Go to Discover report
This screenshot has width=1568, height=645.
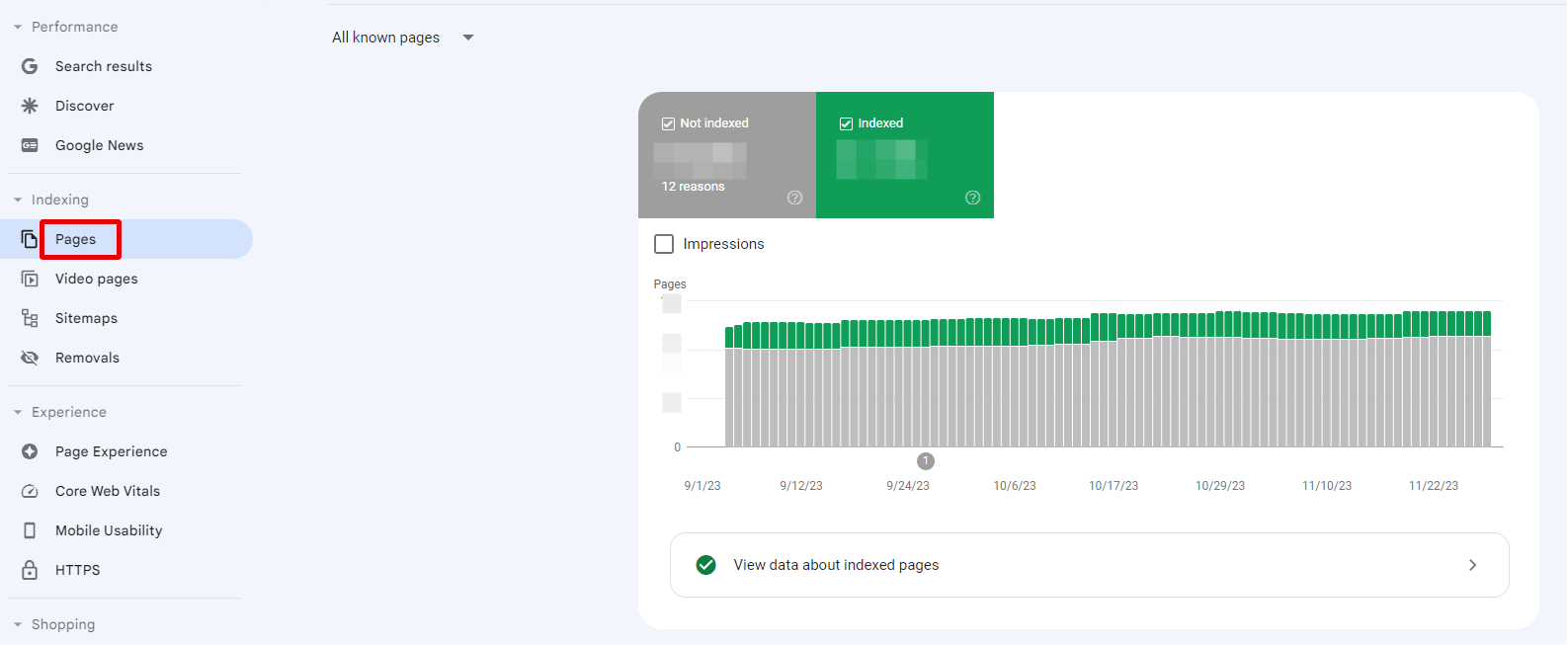[84, 106]
